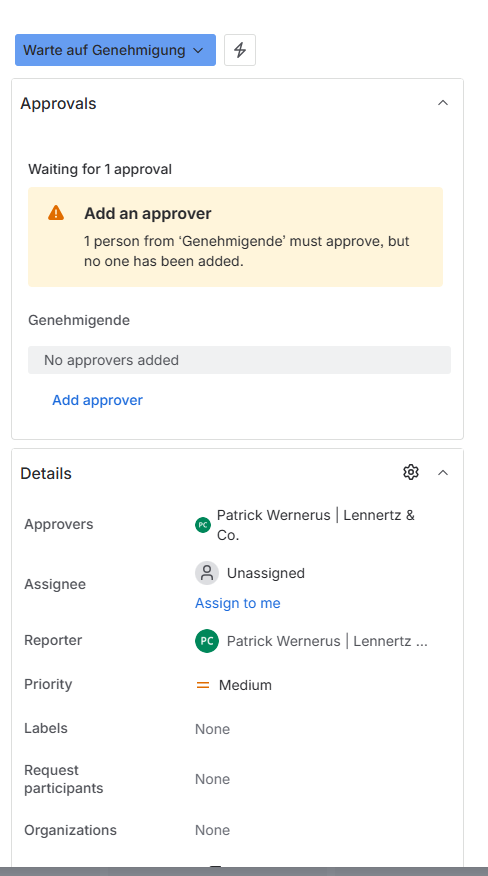Click the orange warning triangle icon
The height and width of the screenshot is (876, 488).
click(56, 213)
